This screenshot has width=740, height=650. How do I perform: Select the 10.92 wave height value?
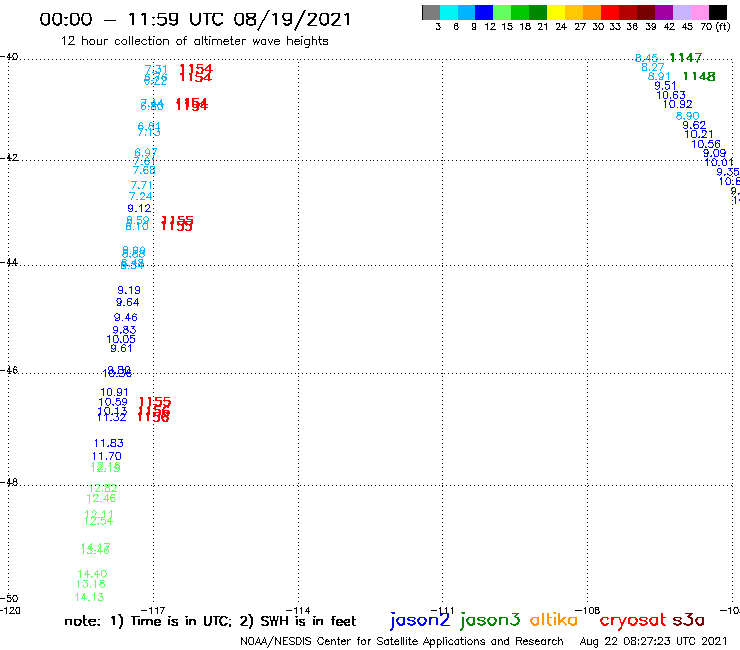pyautogui.click(x=678, y=104)
